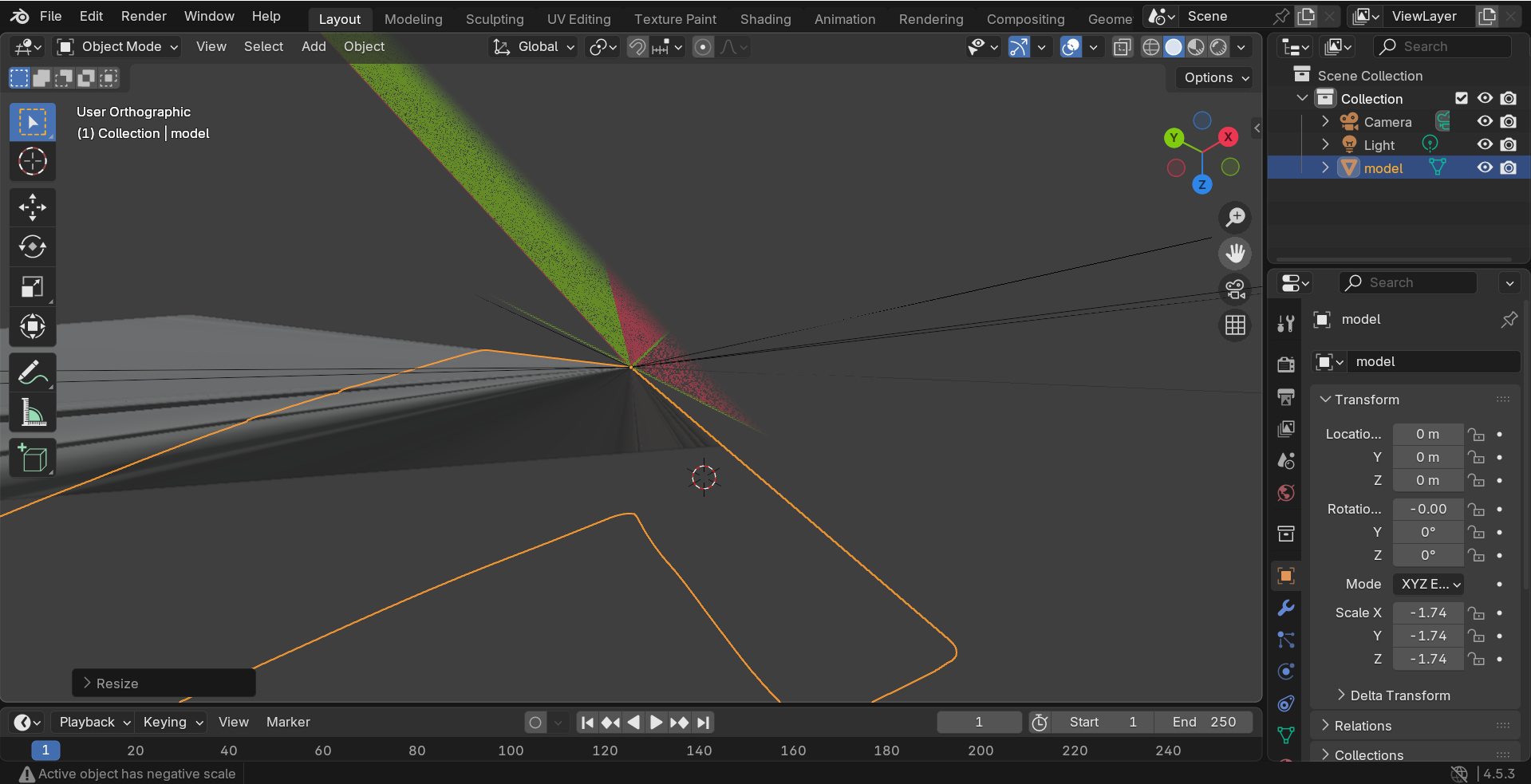The height and width of the screenshot is (784, 1531).
Task: Open the Object Mode dropdown
Action: (118, 47)
